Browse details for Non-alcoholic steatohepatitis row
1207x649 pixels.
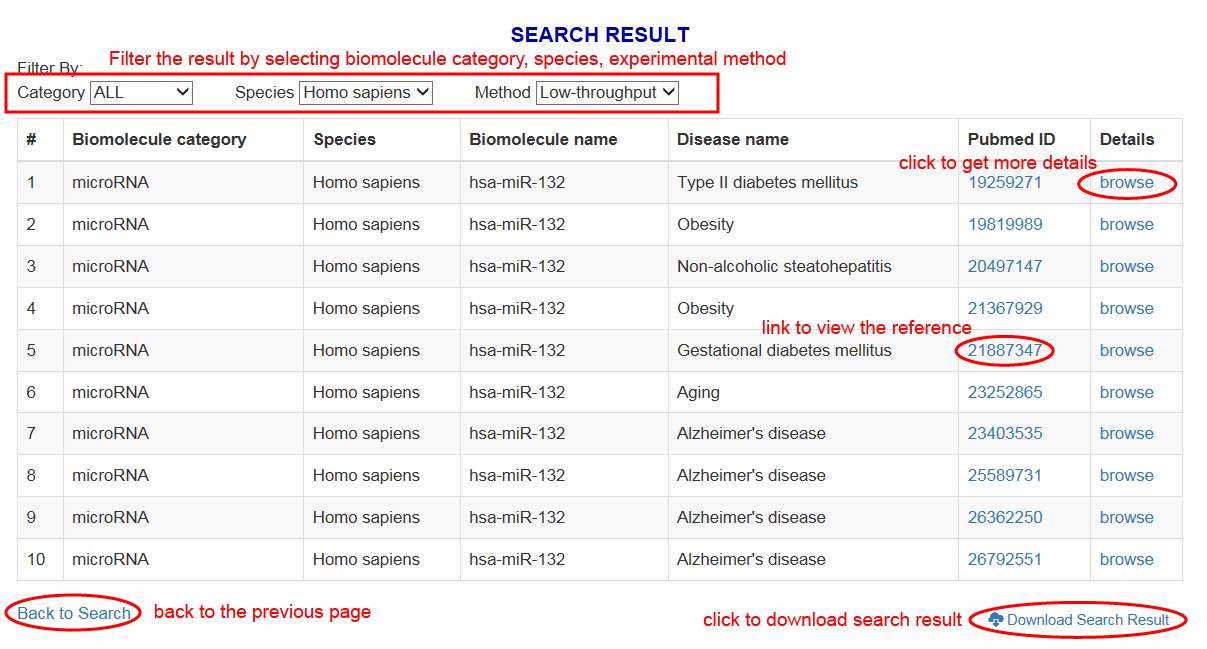[x=1126, y=267]
